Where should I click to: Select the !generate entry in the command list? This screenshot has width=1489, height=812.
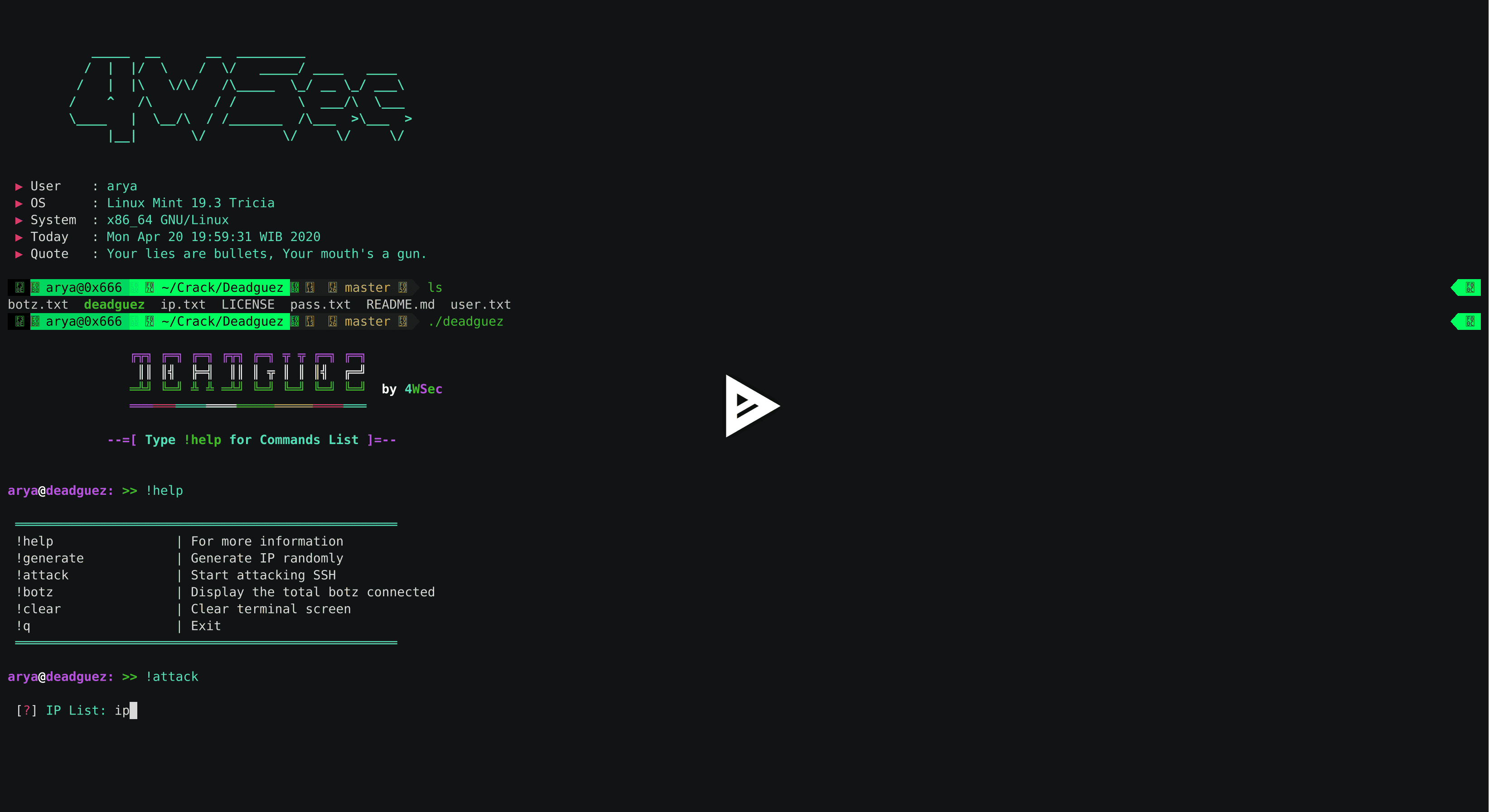pyautogui.click(x=50, y=558)
